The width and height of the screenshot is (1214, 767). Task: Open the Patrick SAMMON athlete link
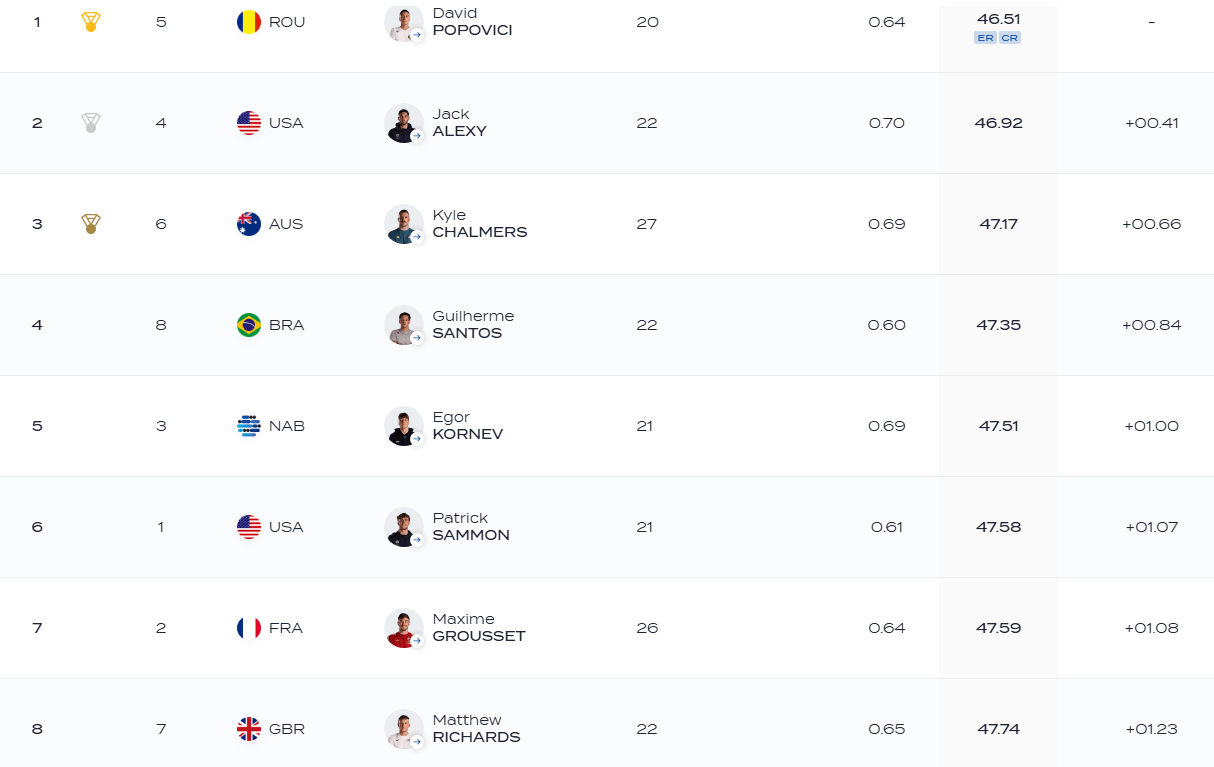pyautogui.click(x=471, y=527)
